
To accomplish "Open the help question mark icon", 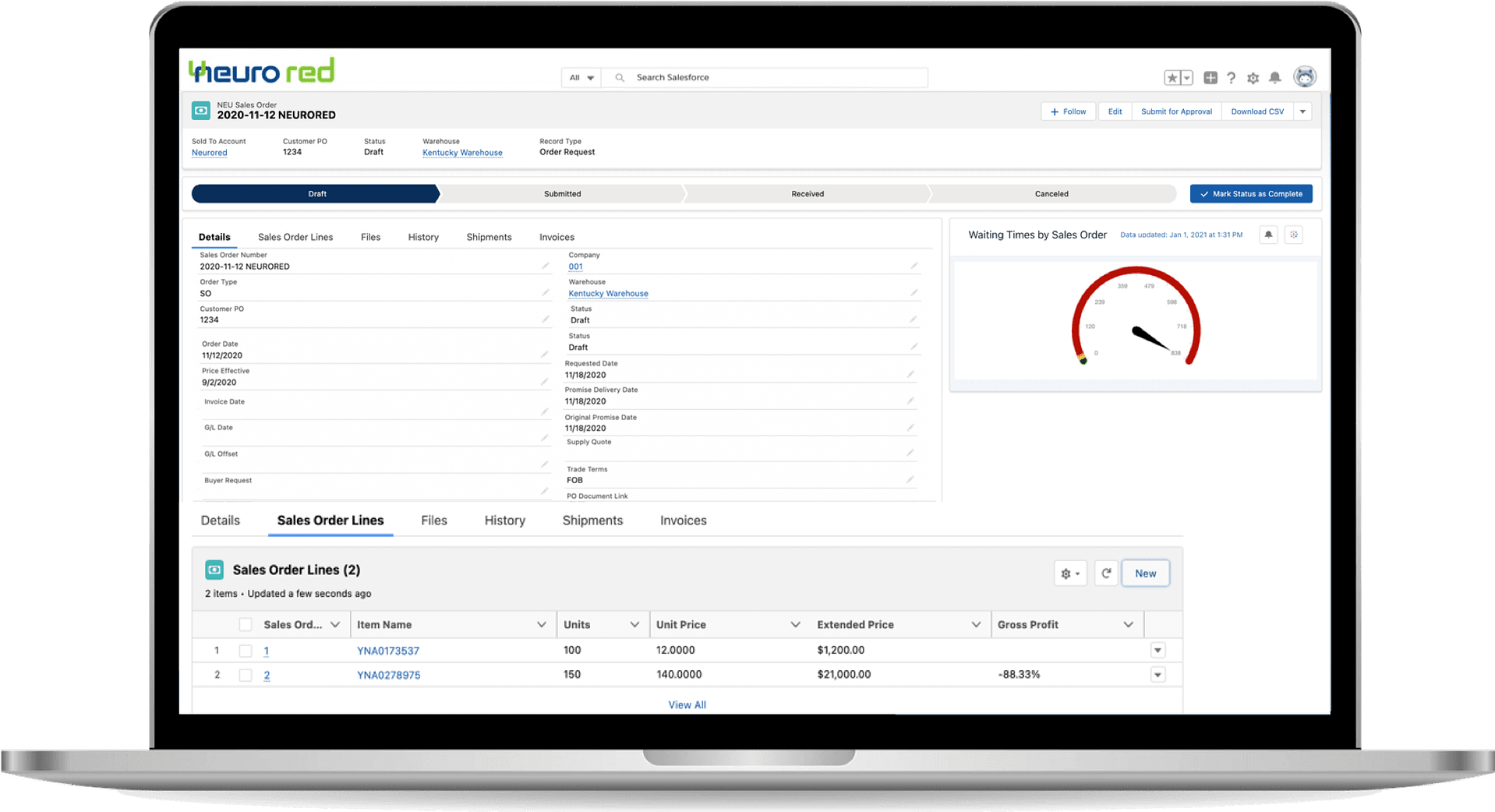I will [1232, 78].
